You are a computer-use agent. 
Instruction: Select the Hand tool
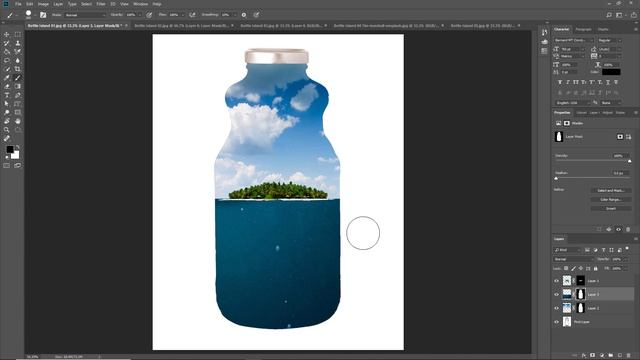point(18,121)
